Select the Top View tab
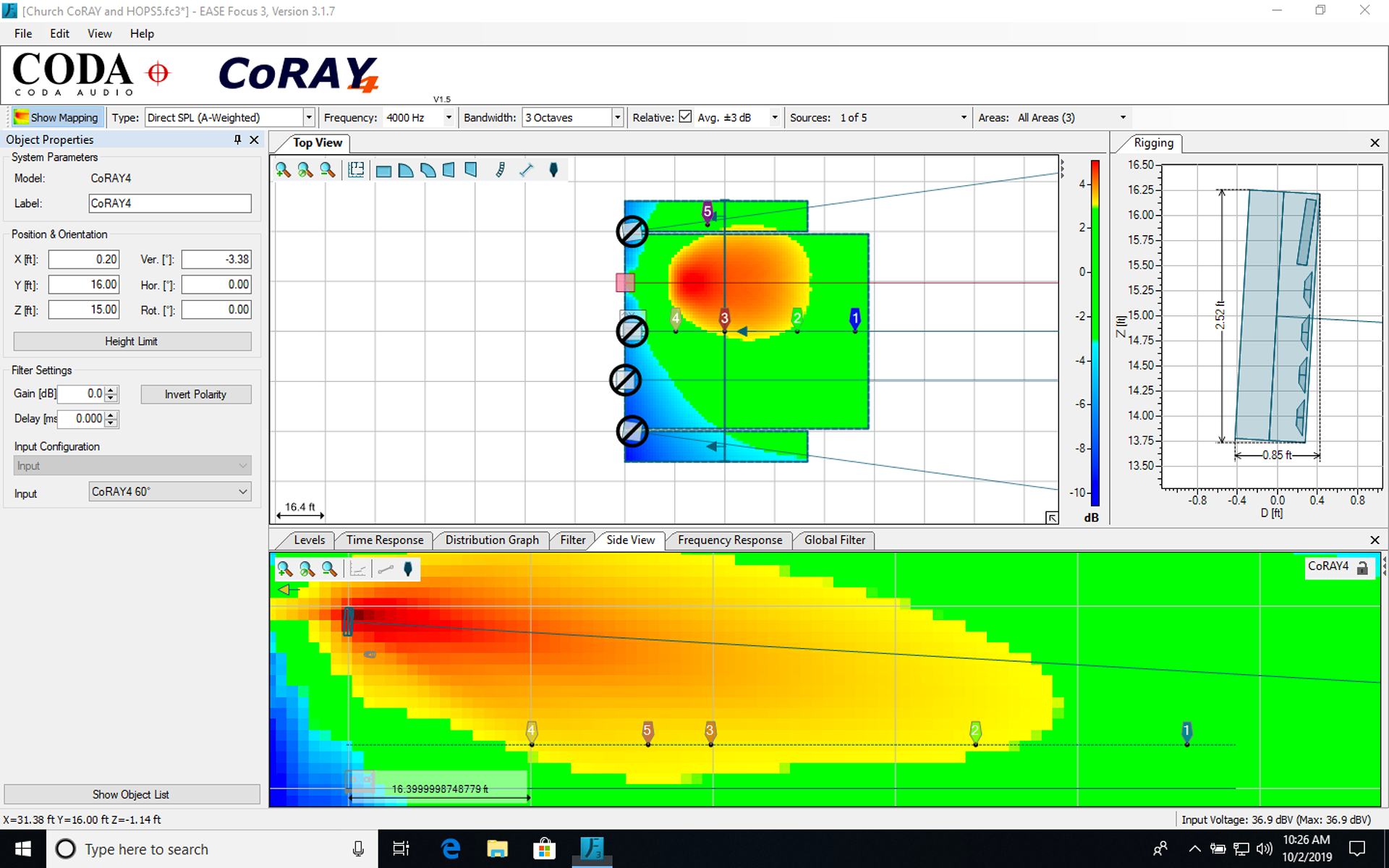The width and height of the screenshot is (1389, 868). [317, 143]
